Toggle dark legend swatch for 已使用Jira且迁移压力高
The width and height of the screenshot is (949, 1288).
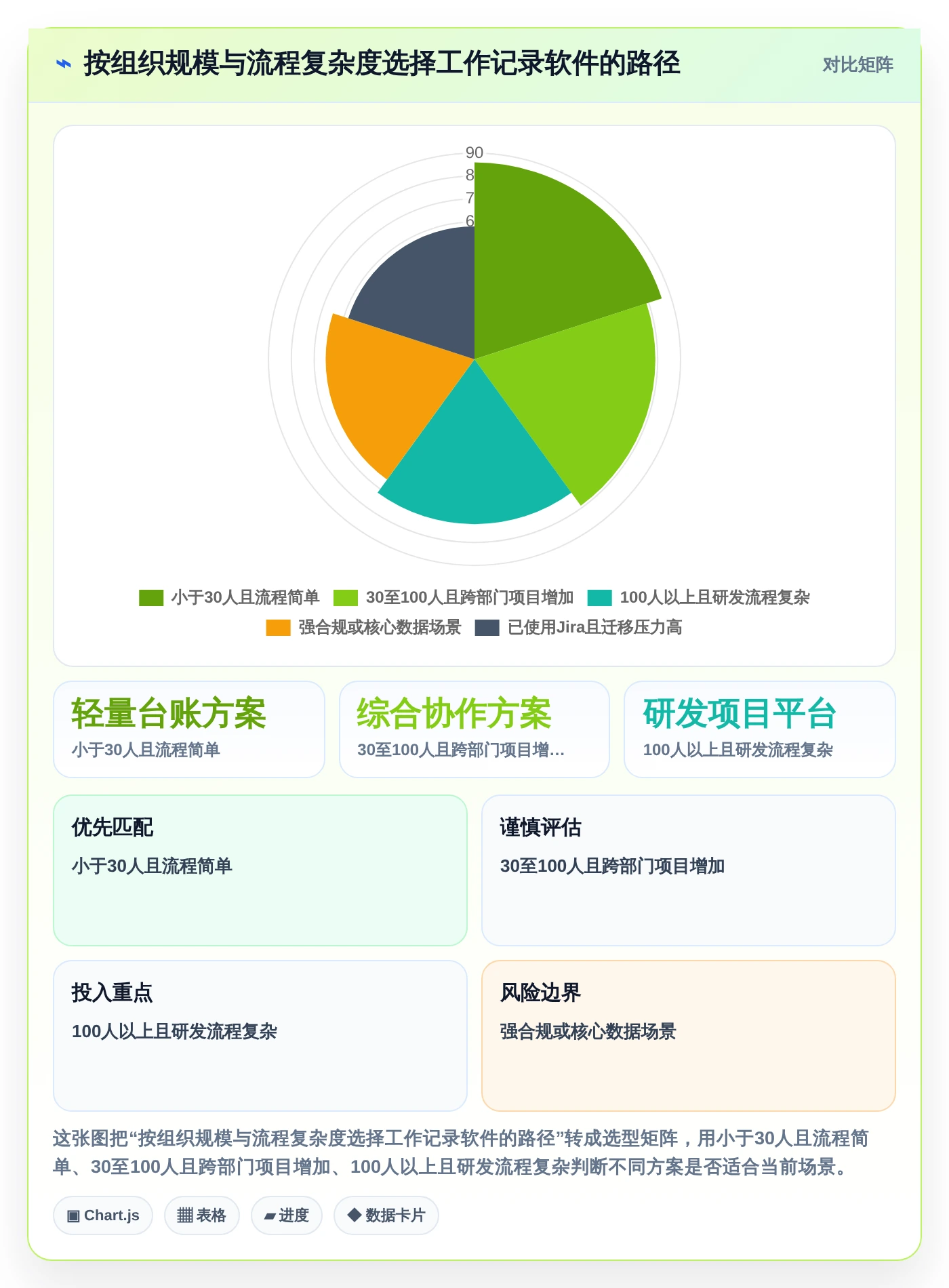point(487,628)
